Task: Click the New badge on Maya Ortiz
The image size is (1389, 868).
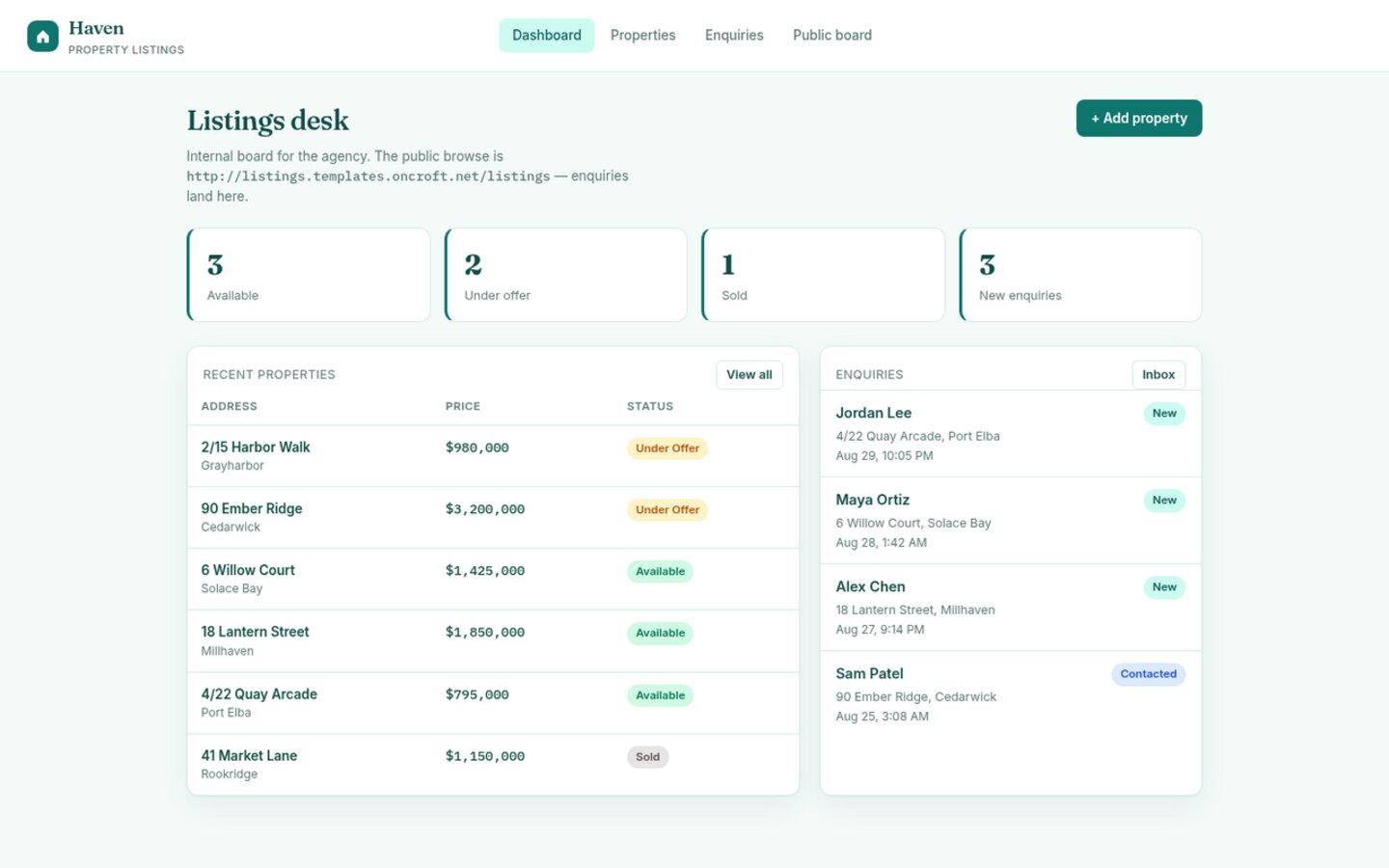Action: pyautogui.click(x=1164, y=501)
